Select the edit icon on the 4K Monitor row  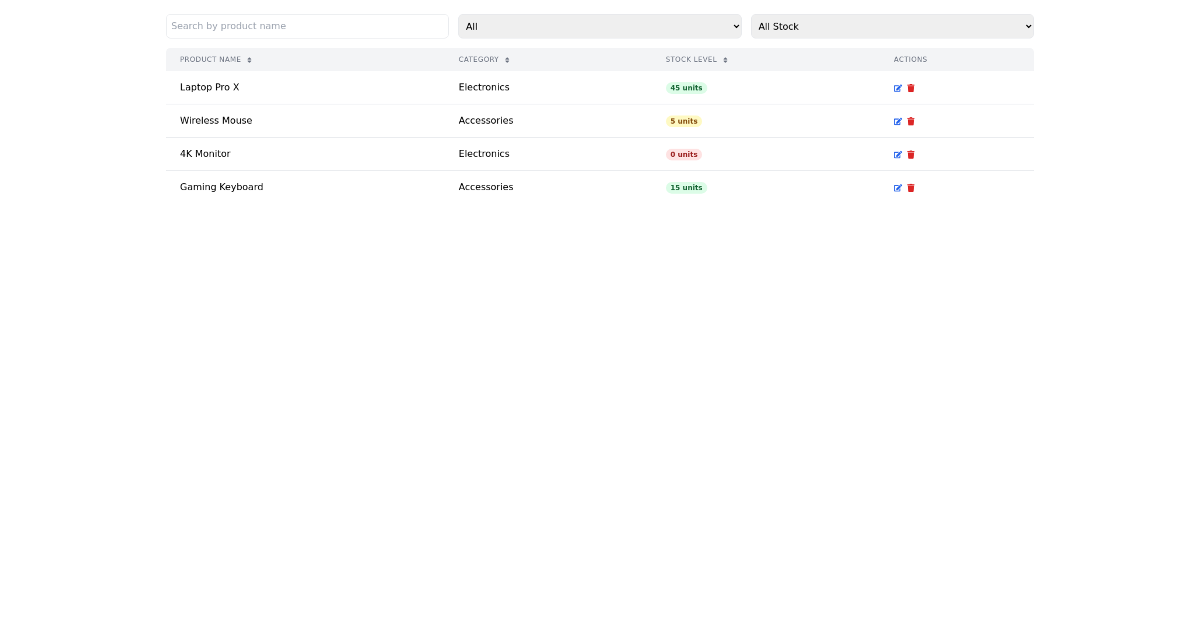coord(898,154)
